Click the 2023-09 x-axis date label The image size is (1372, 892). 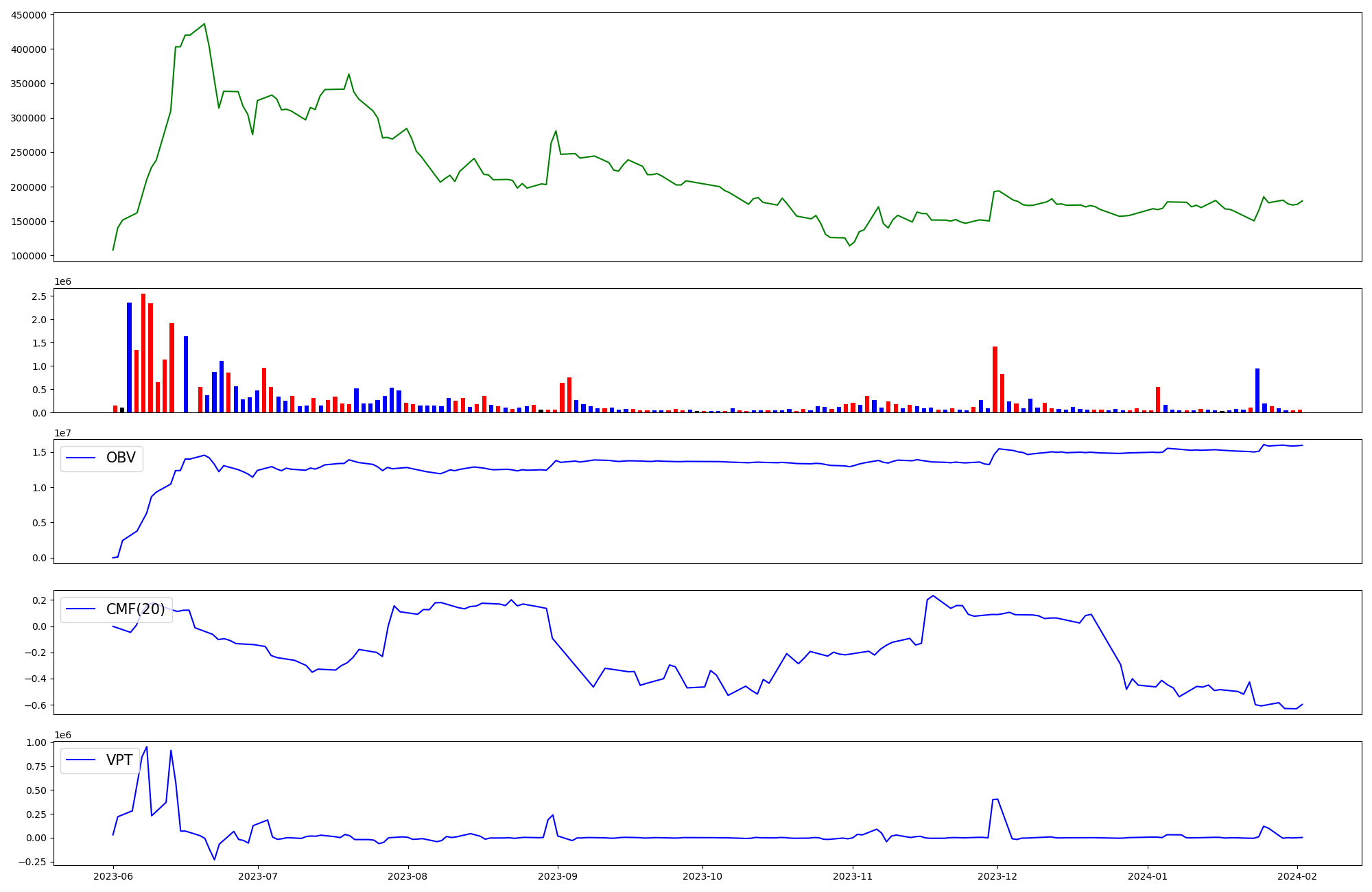tap(558, 876)
